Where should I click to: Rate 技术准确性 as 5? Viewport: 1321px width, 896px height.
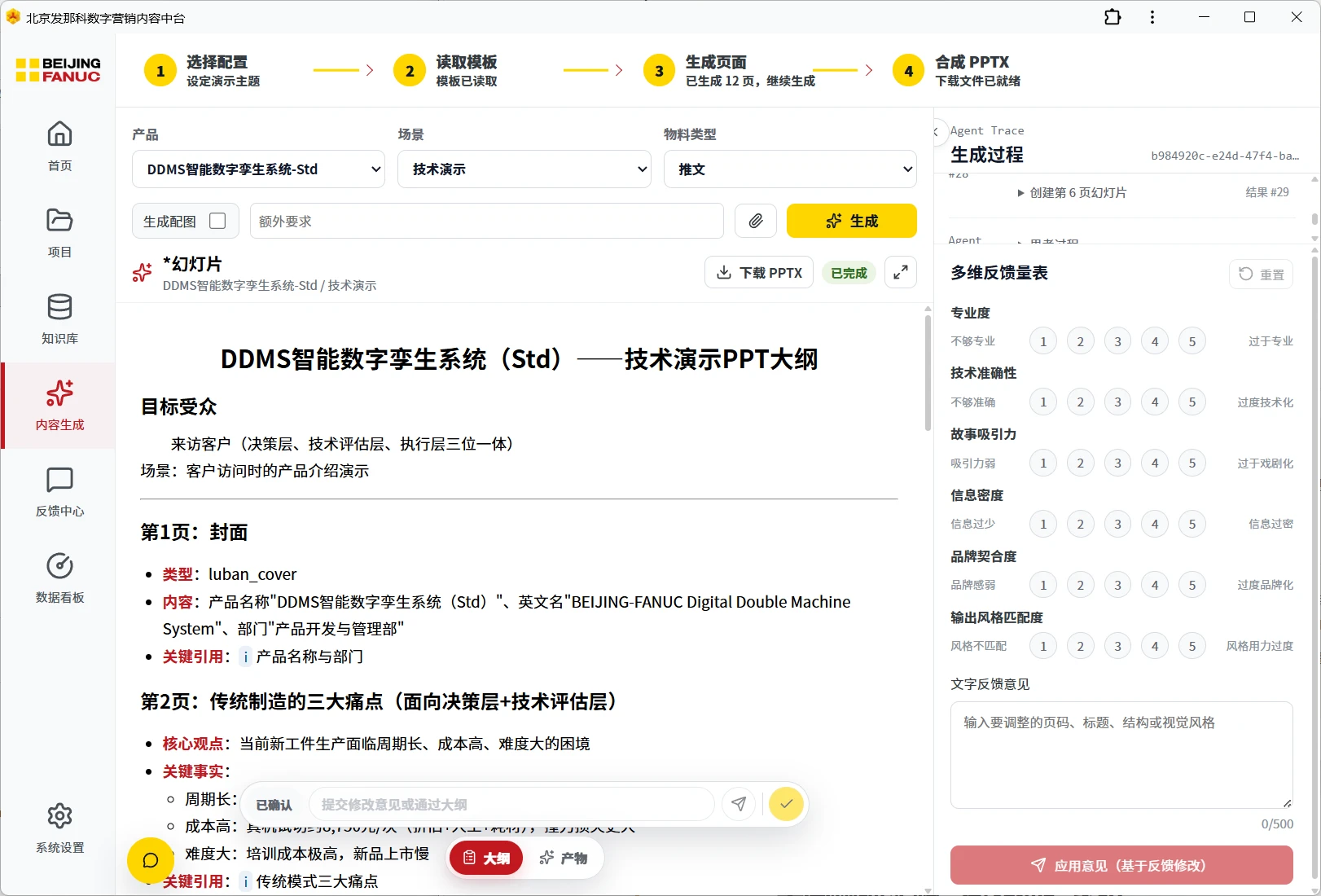point(1192,402)
